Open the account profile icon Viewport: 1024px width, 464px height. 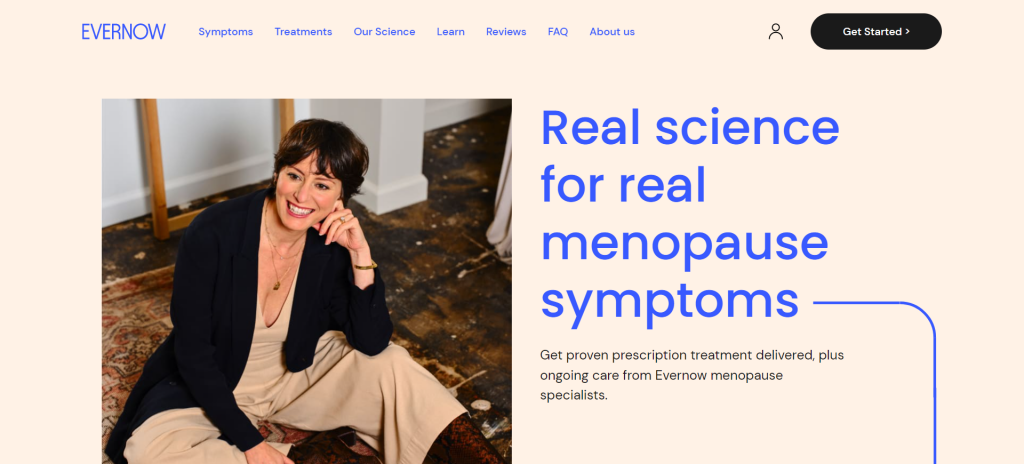[x=775, y=31]
